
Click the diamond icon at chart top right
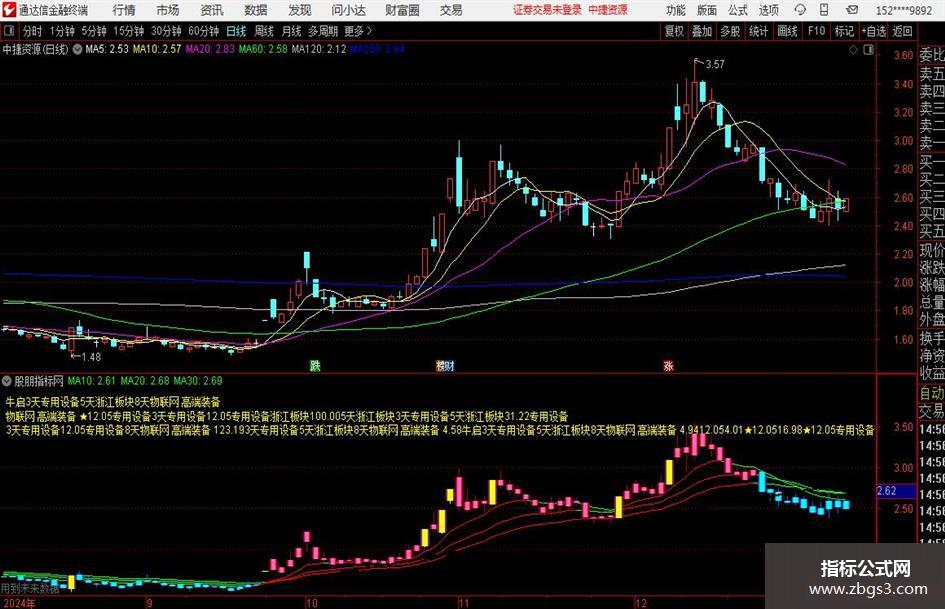tap(853, 50)
